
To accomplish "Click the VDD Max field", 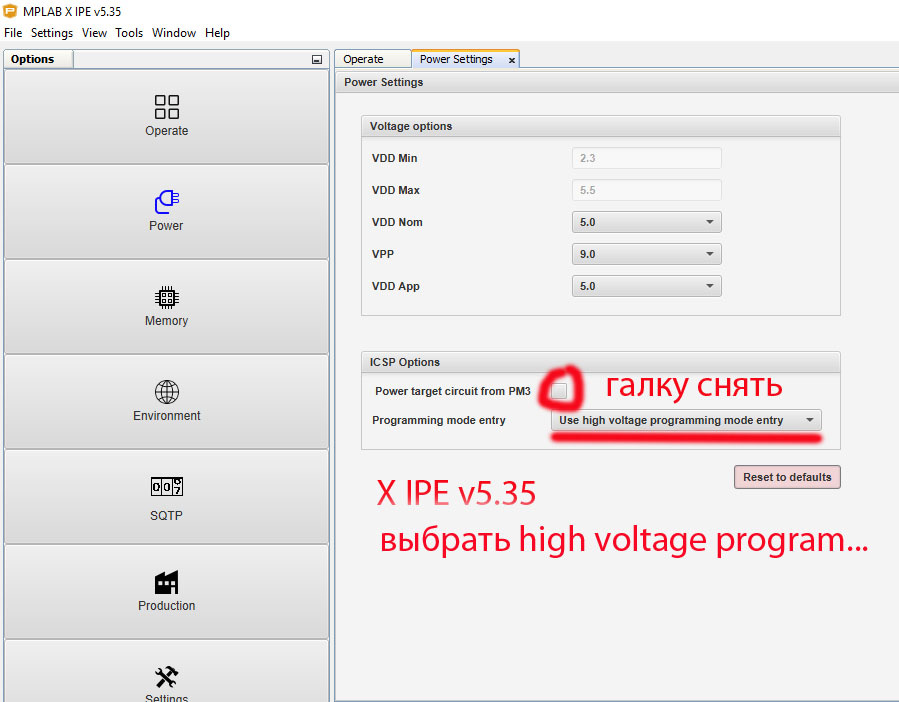I will pyautogui.click(x=647, y=190).
